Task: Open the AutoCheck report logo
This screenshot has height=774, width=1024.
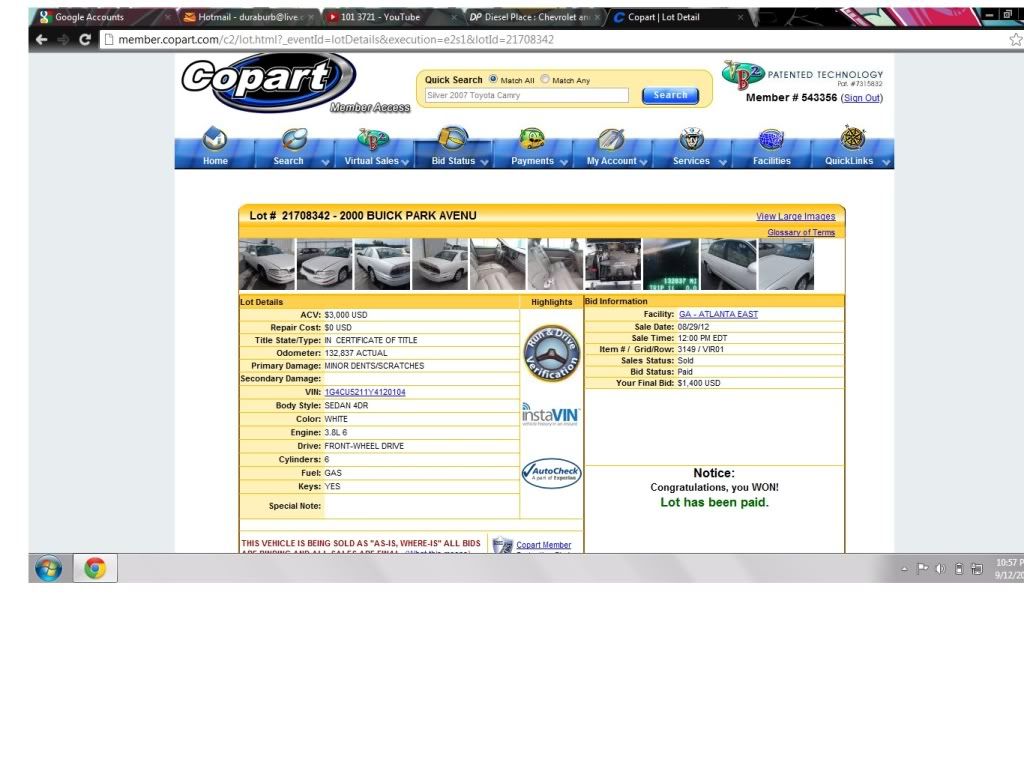Action: tap(551, 473)
